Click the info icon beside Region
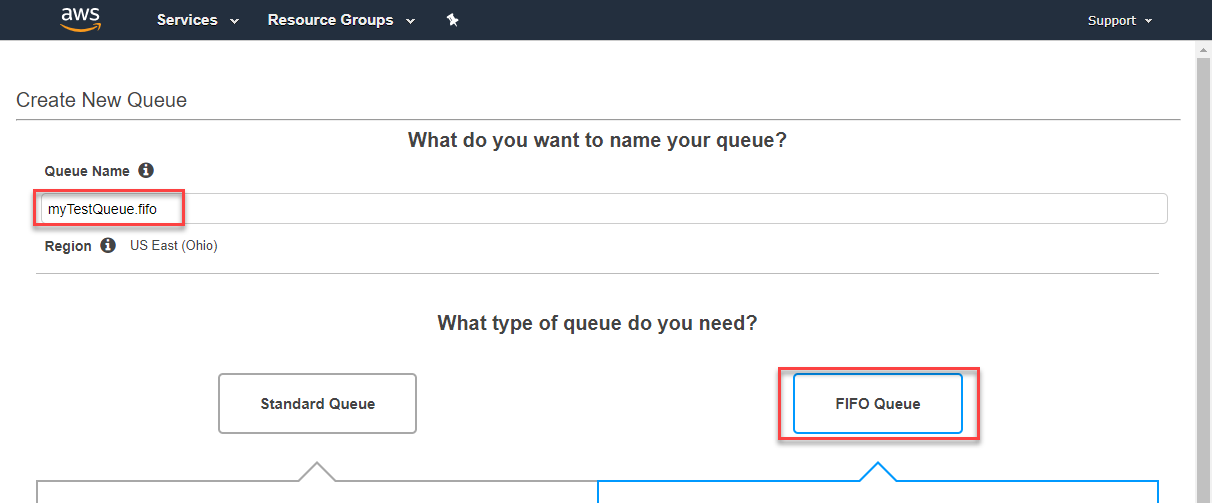1212x503 pixels. tap(108, 245)
